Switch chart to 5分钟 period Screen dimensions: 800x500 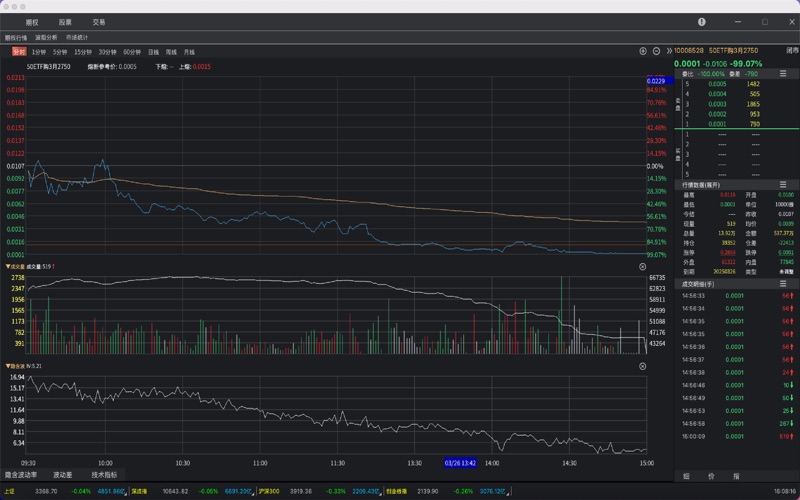coord(61,51)
